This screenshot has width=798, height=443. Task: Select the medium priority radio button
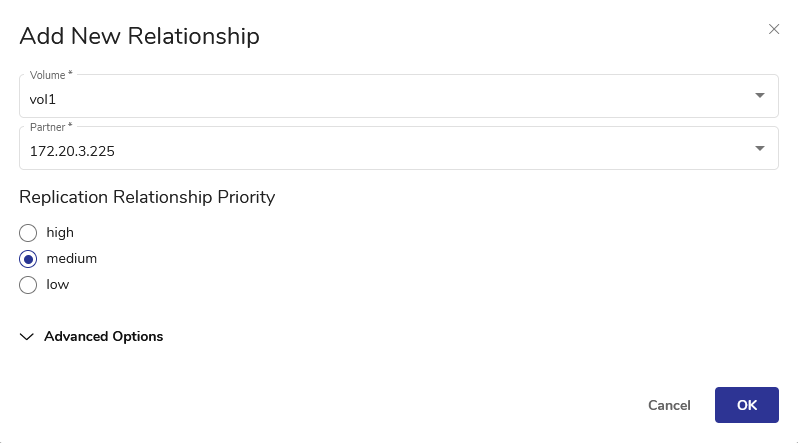[28, 259]
